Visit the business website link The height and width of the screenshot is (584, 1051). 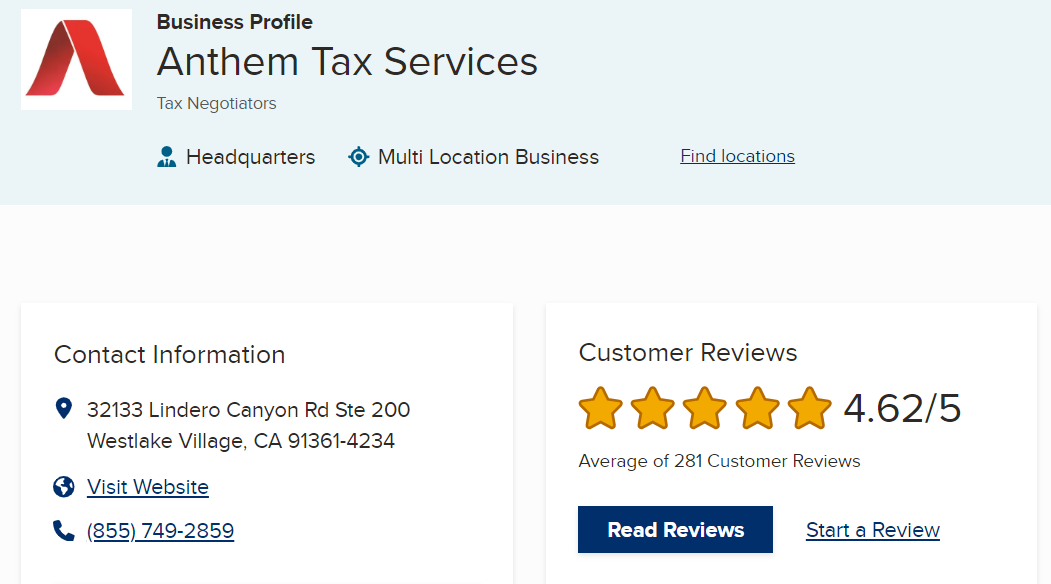click(147, 487)
